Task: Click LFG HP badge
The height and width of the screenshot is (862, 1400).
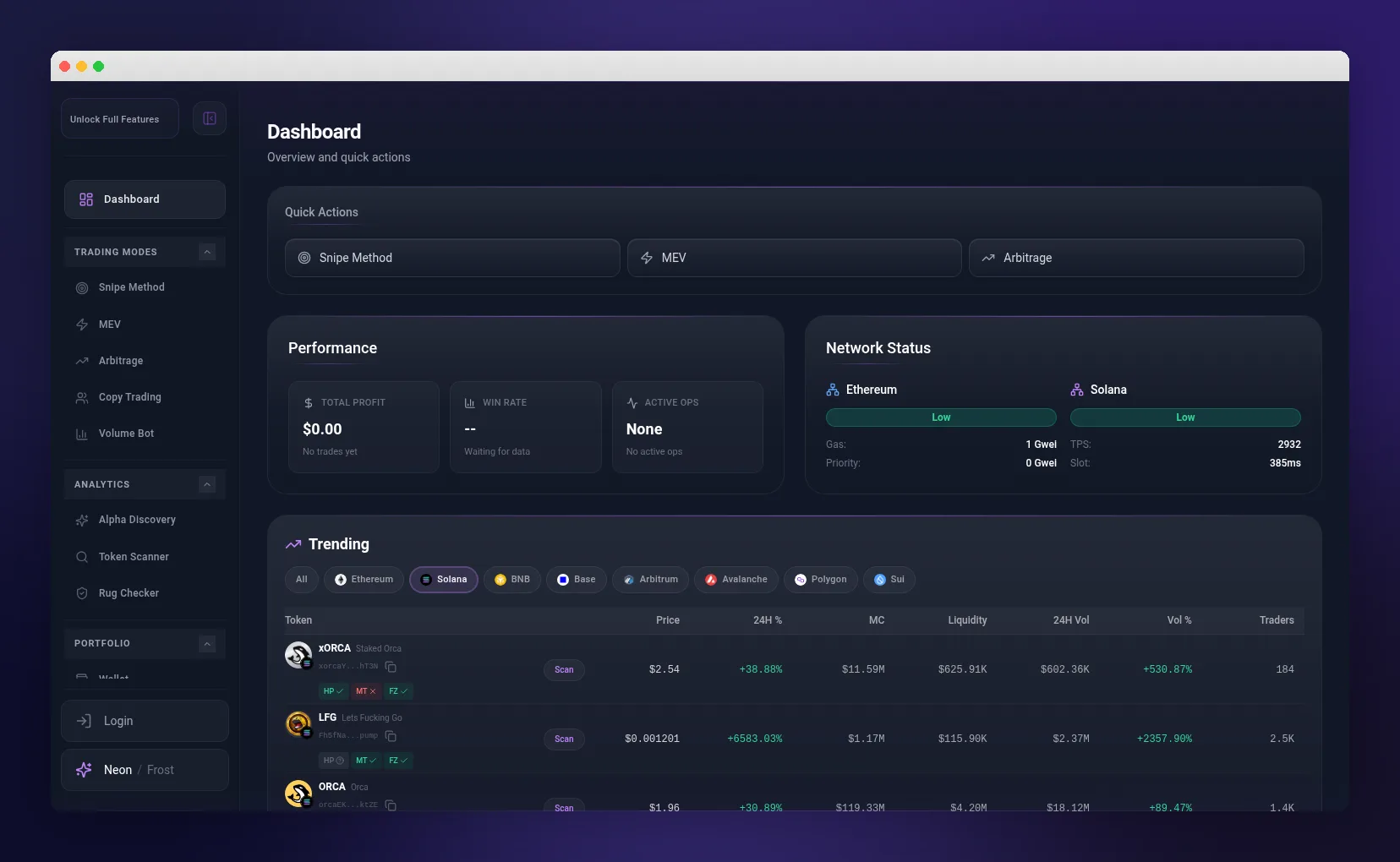Action: tap(333, 761)
